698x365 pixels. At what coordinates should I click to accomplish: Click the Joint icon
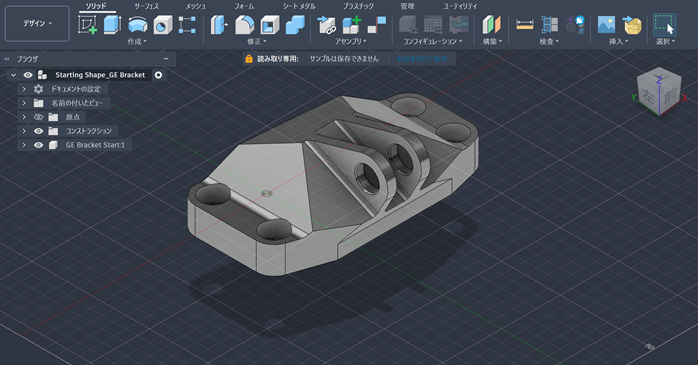377,25
